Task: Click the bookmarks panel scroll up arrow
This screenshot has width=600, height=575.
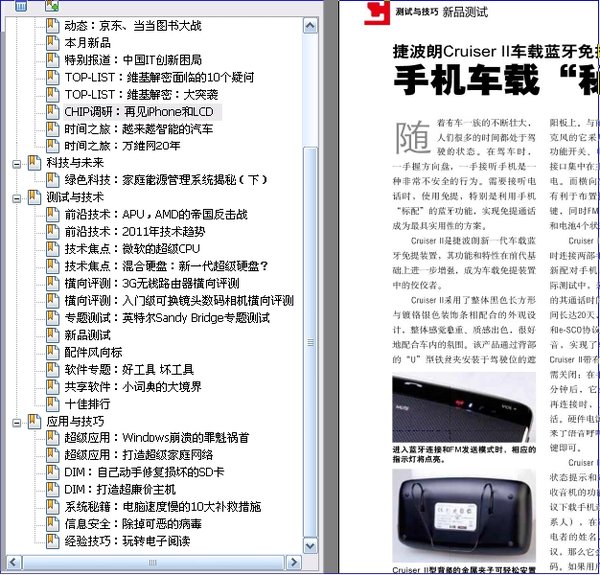Action: (310, 26)
